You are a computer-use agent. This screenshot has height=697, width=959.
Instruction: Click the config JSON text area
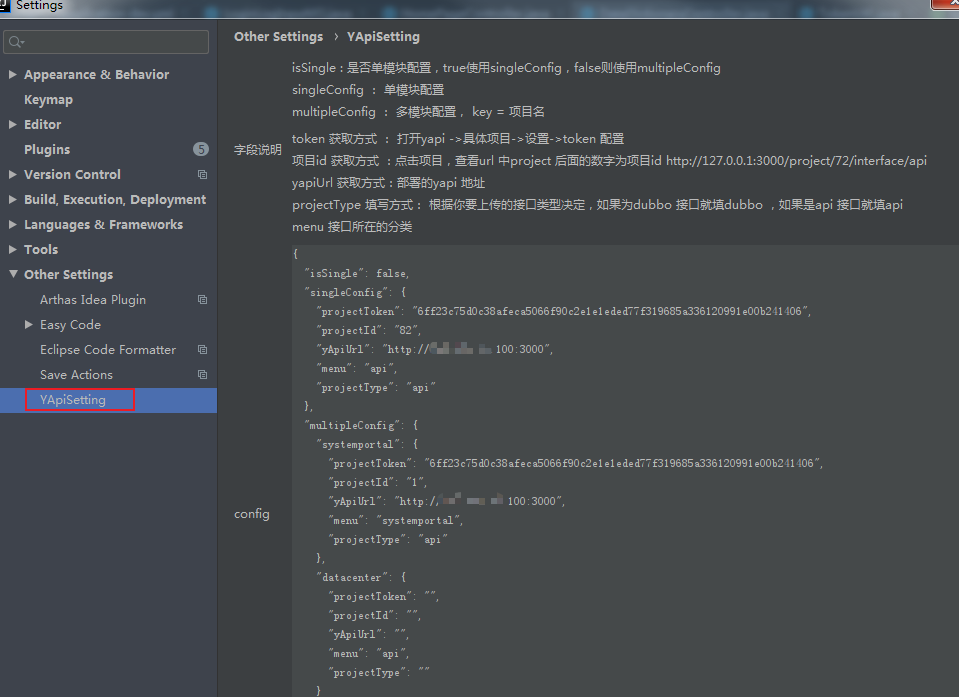625,471
